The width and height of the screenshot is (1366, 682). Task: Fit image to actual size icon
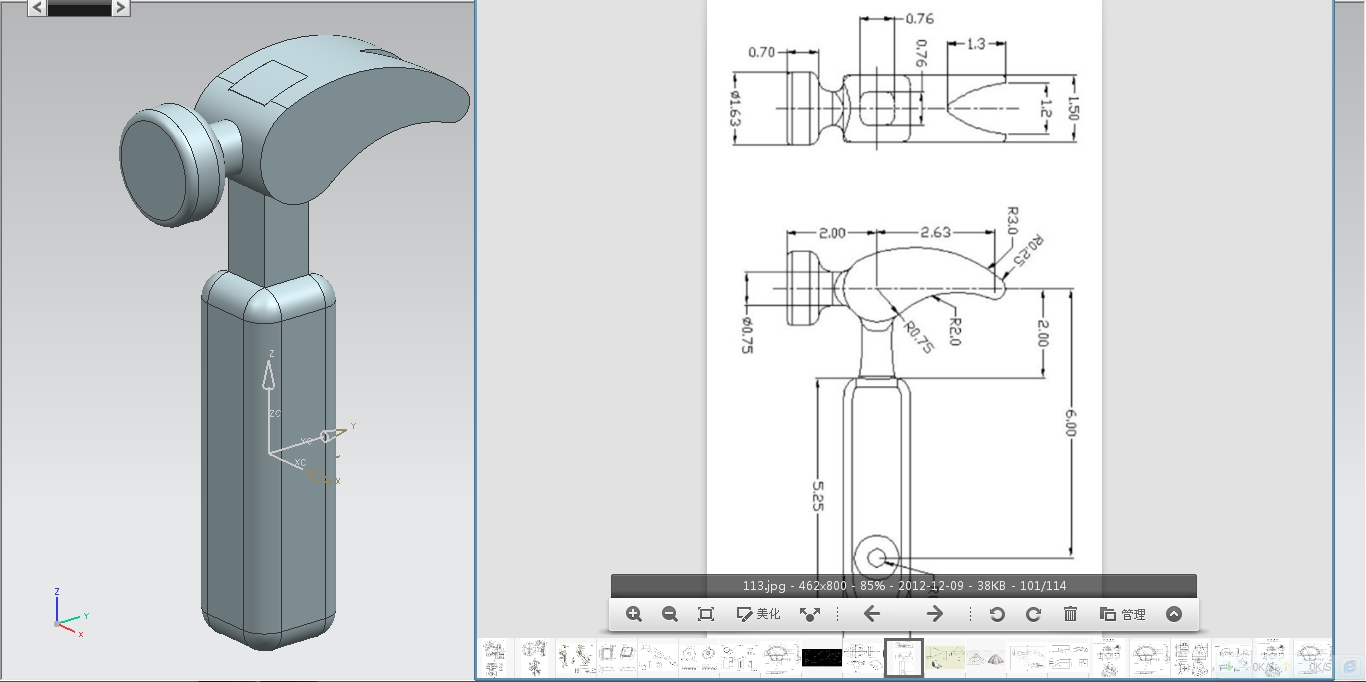[x=706, y=614]
